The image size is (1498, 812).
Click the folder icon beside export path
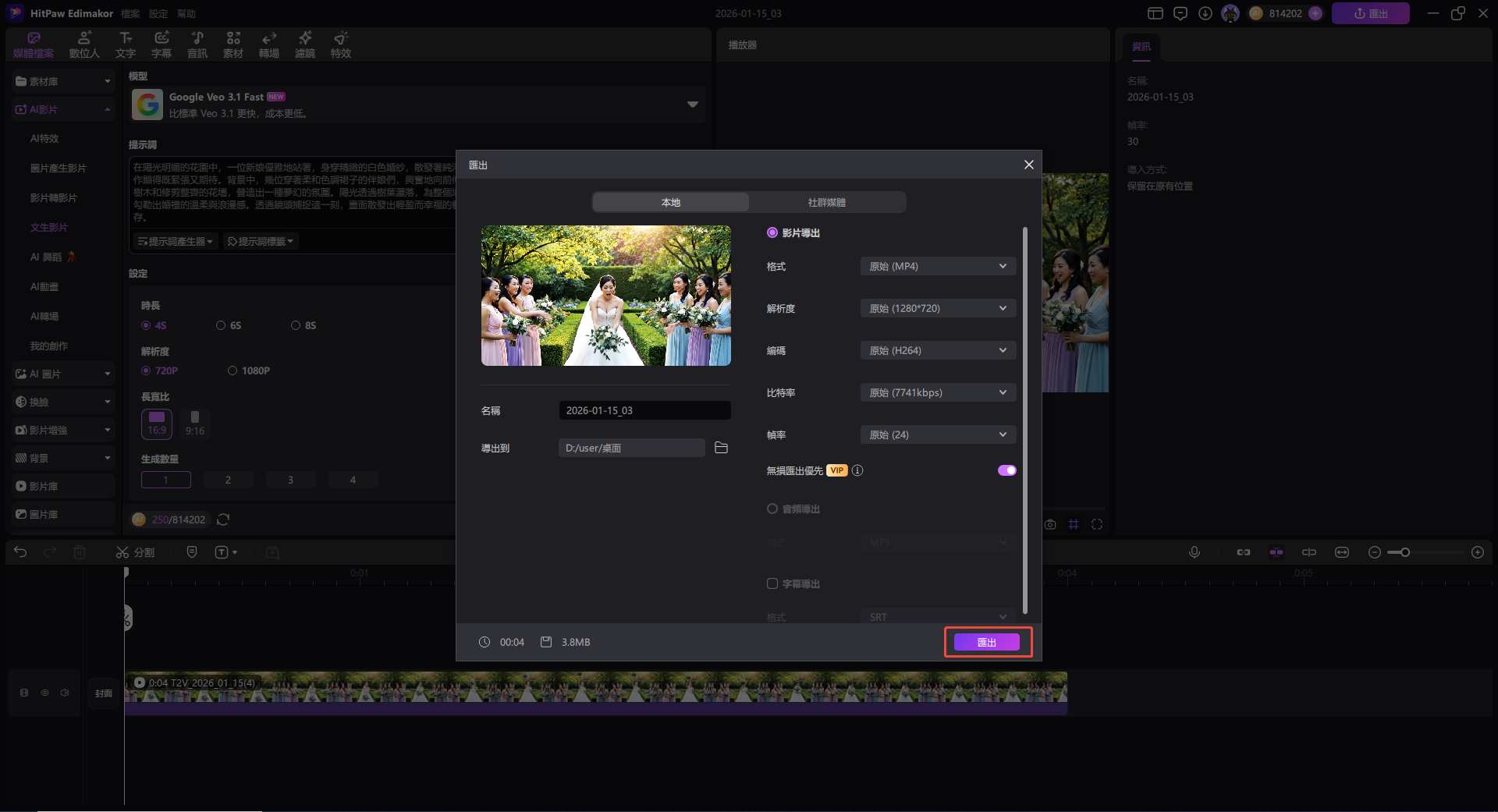click(721, 448)
